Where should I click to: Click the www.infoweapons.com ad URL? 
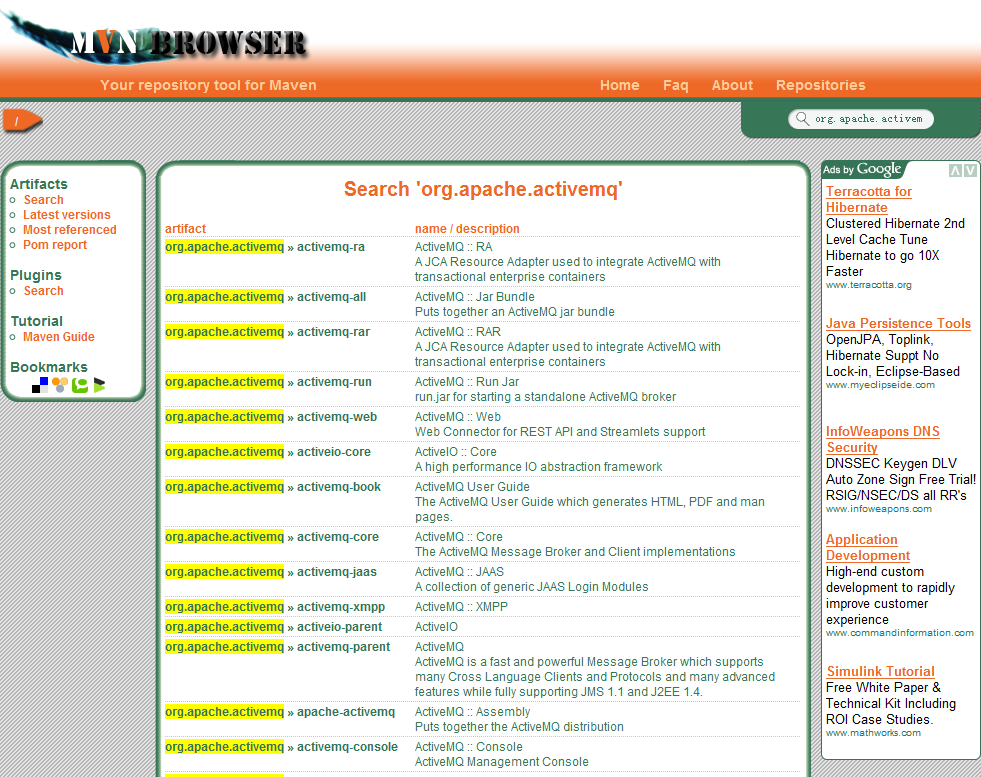(x=878, y=509)
